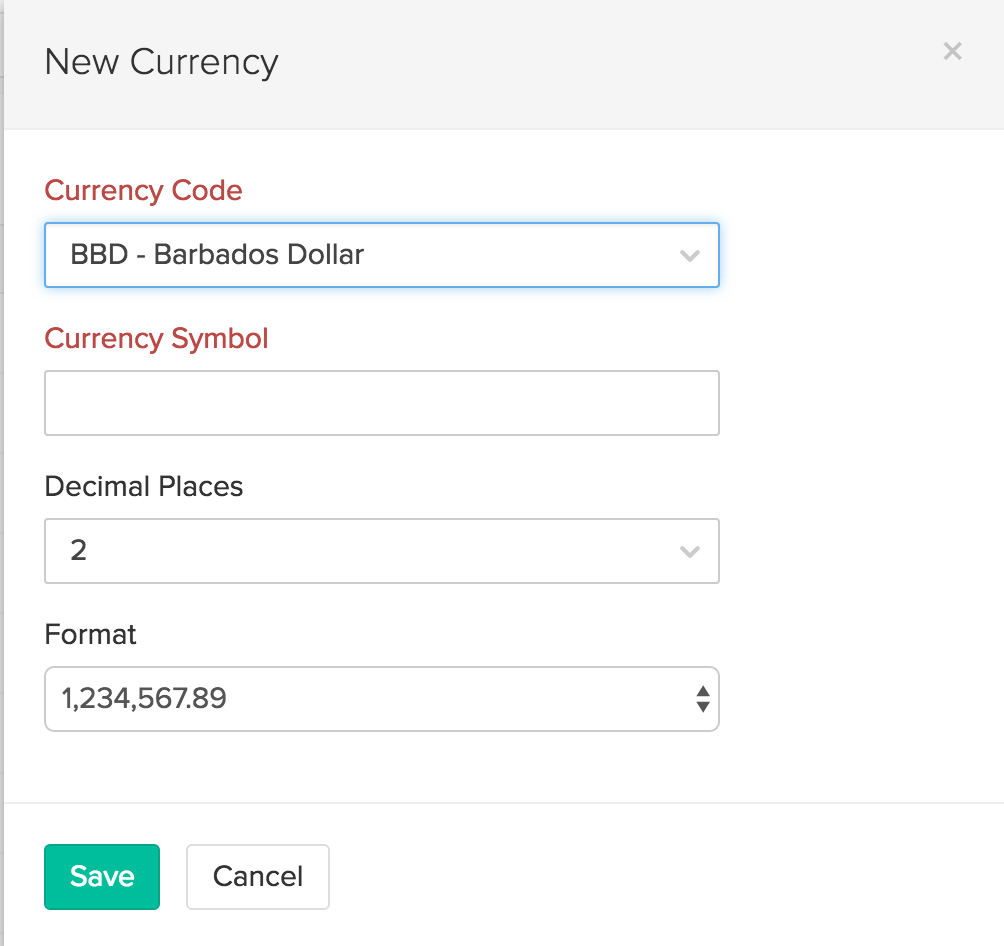This screenshot has height=946, width=1004.
Task: Click the value 2 in Decimal Places
Action: (x=78, y=551)
